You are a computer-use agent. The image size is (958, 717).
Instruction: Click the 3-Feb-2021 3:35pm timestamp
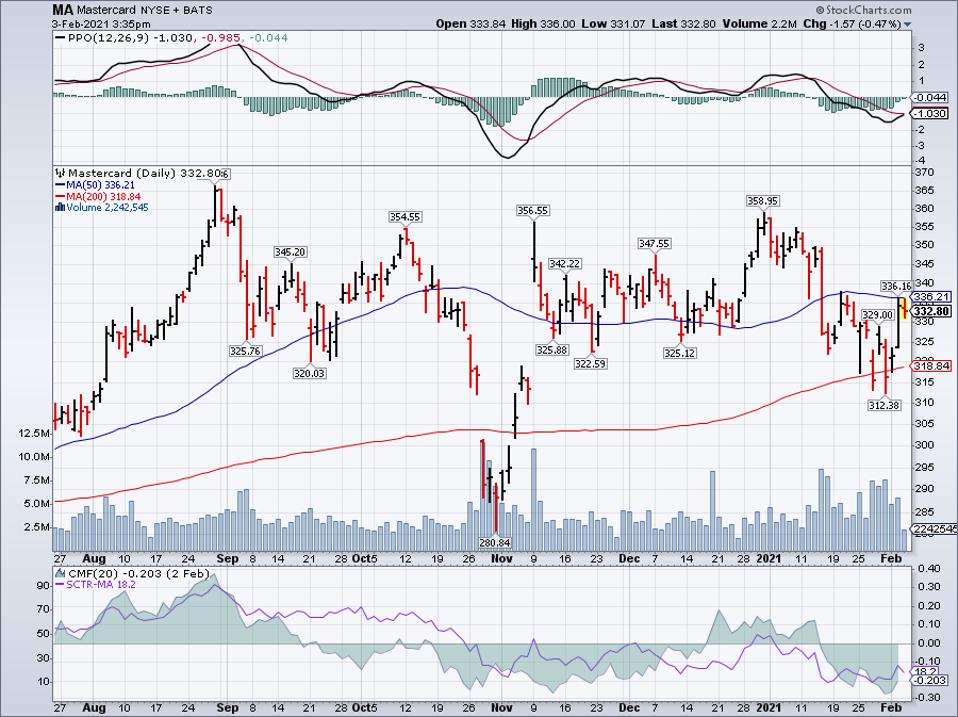(x=101, y=24)
